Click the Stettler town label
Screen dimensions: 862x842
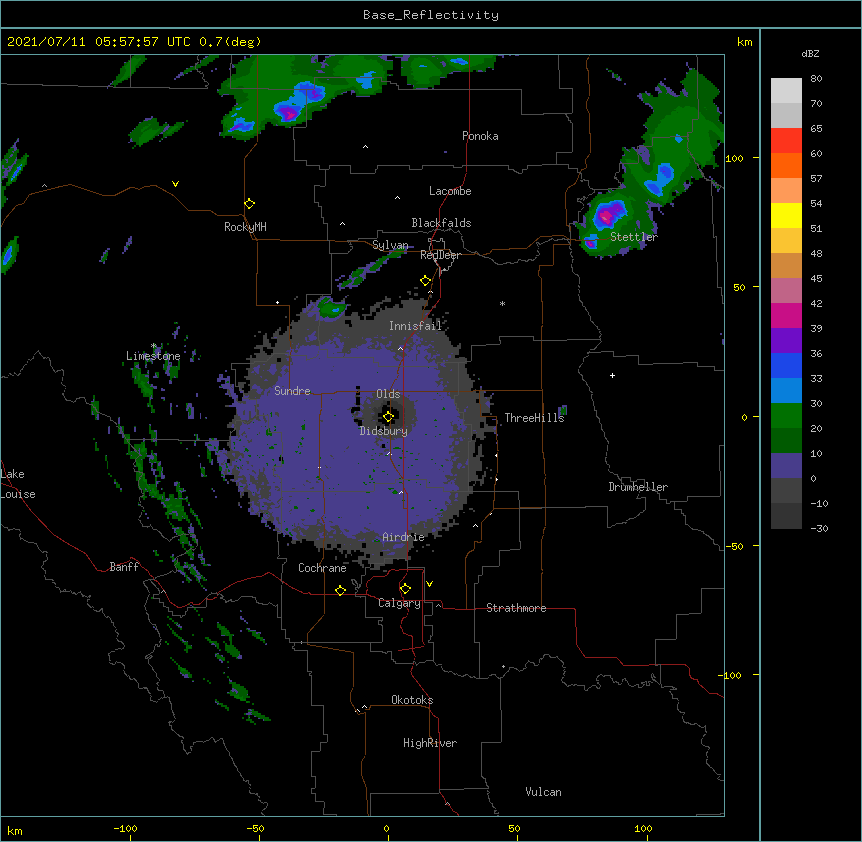pos(634,237)
